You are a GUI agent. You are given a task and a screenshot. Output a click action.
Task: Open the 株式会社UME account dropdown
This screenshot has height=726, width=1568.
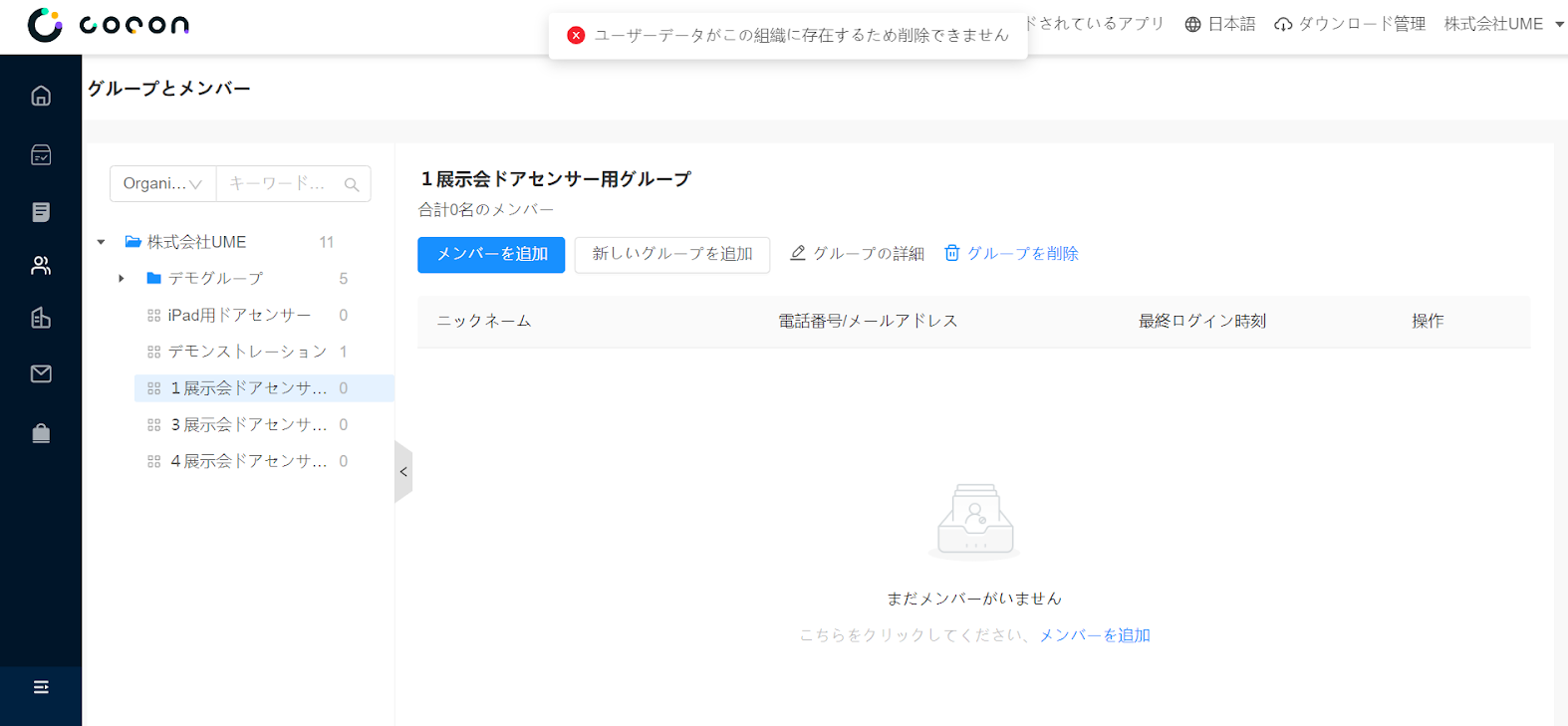point(1503,24)
